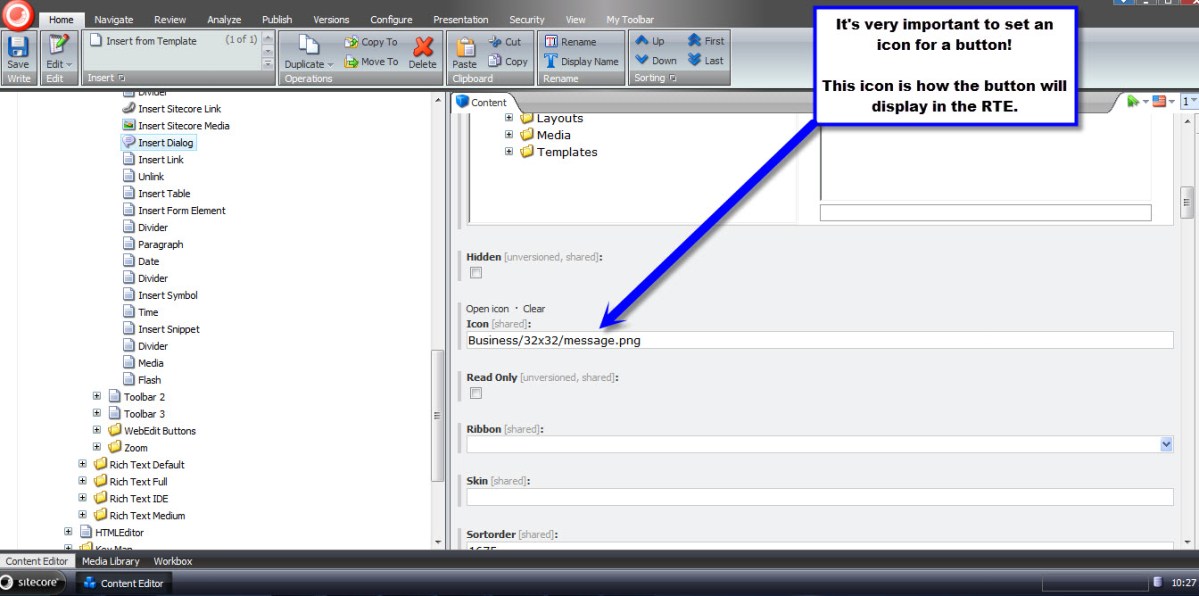Click the Clear link above Icon field
The width and height of the screenshot is (1199, 596).
pyautogui.click(x=534, y=309)
